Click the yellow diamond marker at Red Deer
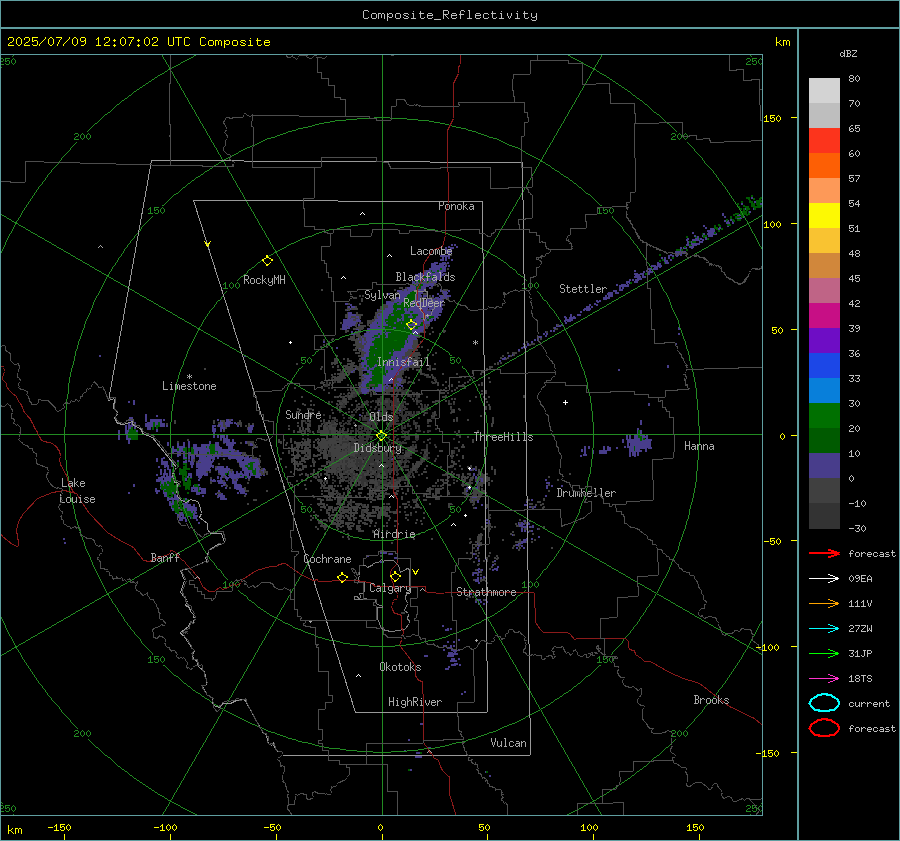Viewport: 900px width, 841px height. 412,324
